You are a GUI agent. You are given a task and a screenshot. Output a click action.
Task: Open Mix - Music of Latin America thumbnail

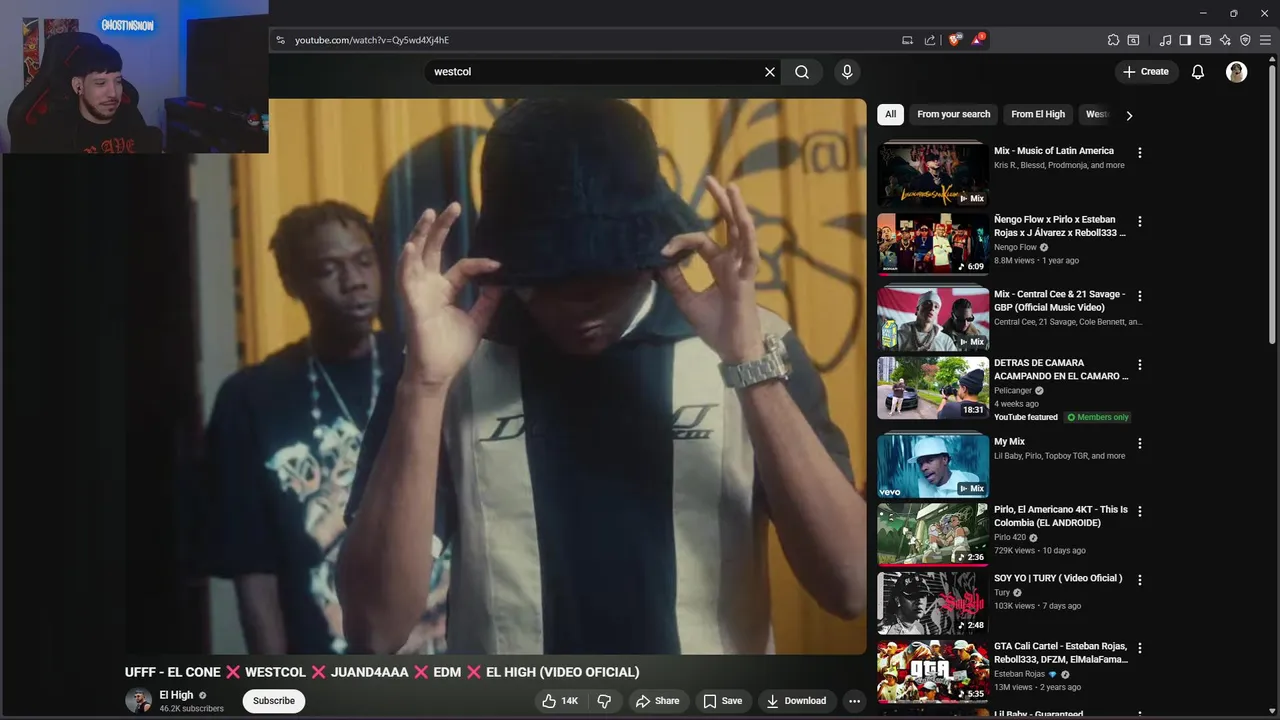pos(933,174)
